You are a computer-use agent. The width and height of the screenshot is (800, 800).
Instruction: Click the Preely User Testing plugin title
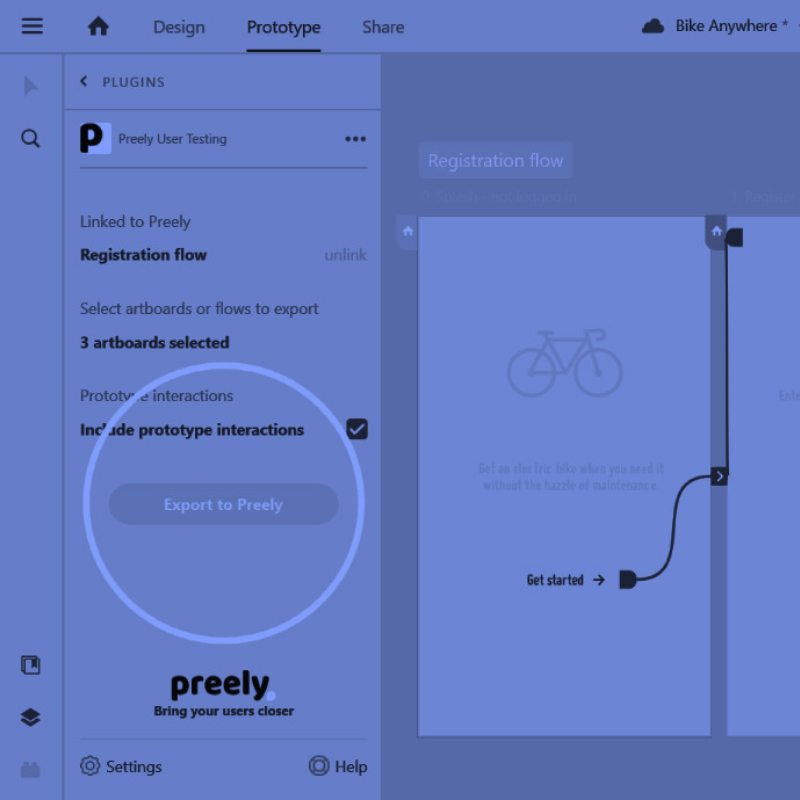[172, 139]
